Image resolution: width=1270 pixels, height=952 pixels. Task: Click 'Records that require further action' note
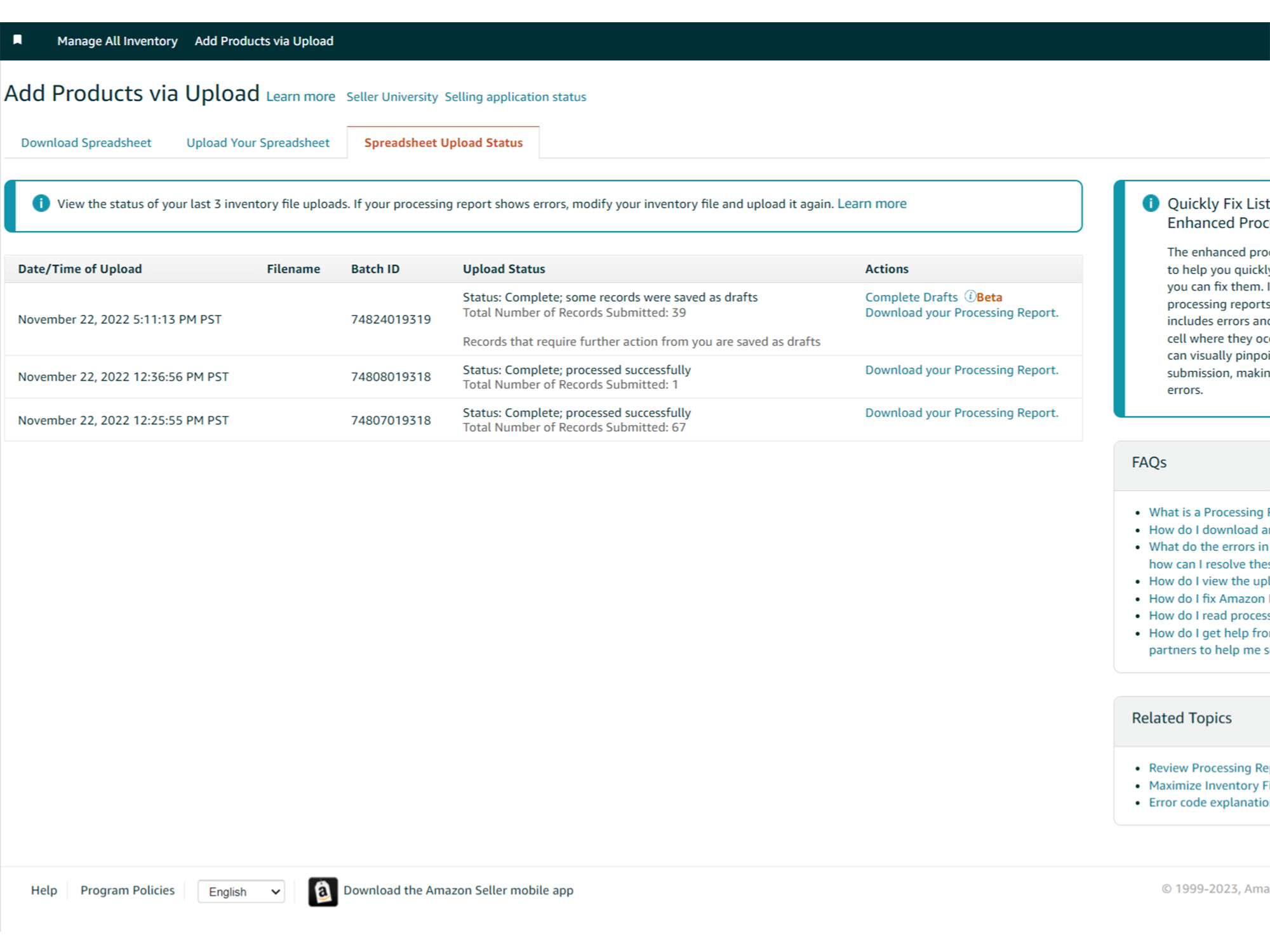641,341
